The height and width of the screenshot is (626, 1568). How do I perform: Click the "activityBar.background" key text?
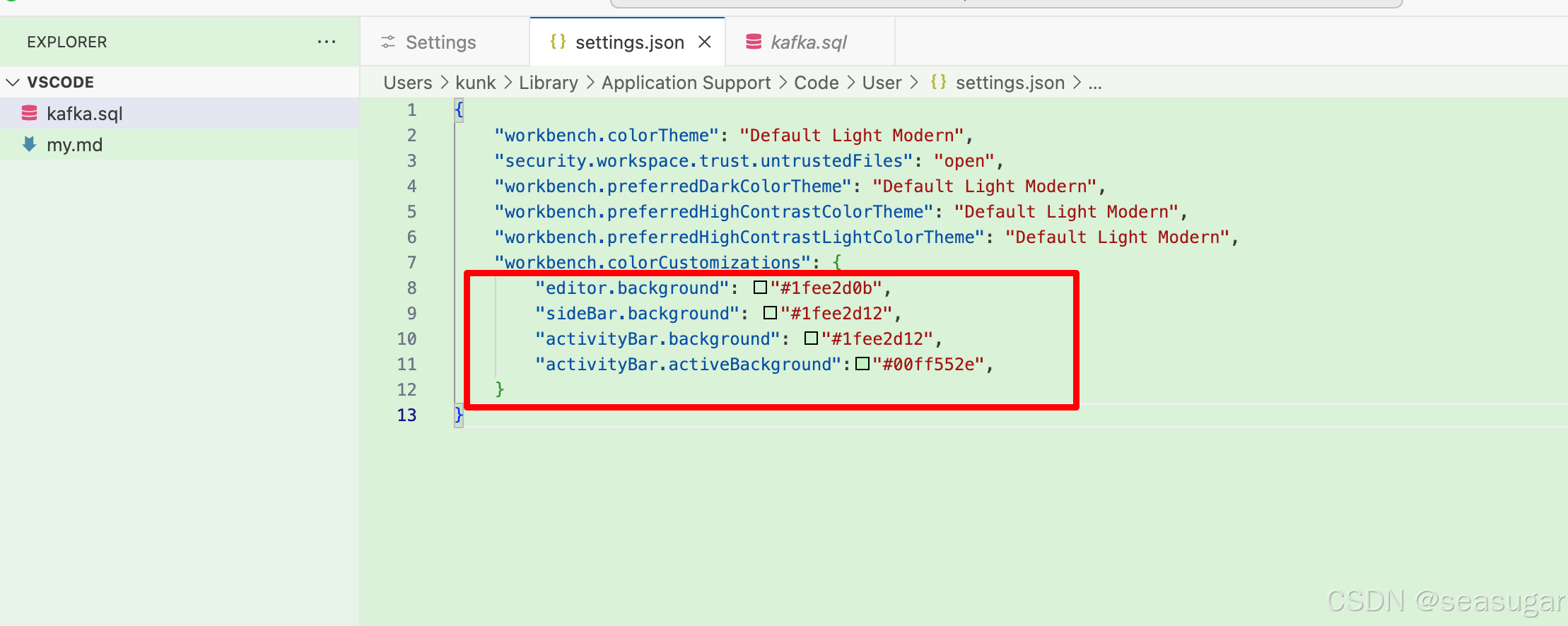click(657, 339)
